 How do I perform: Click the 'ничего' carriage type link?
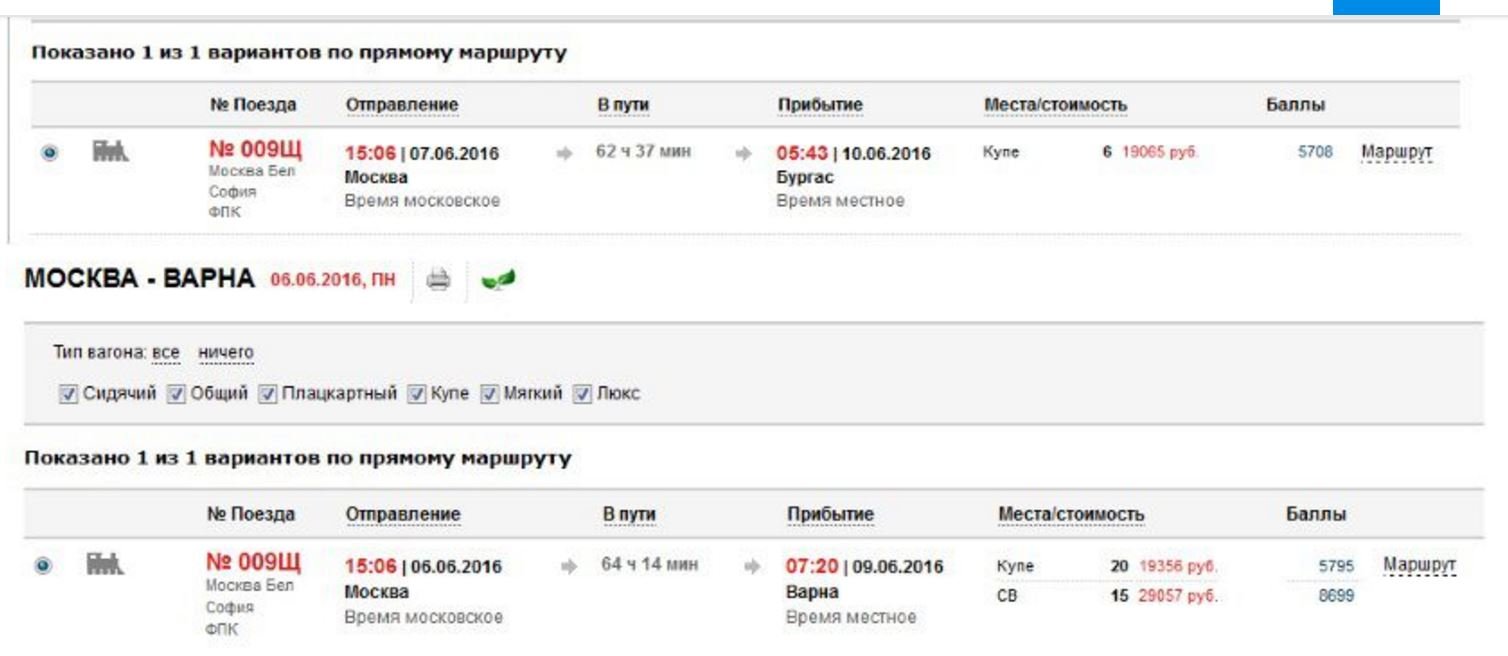coord(225,353)
